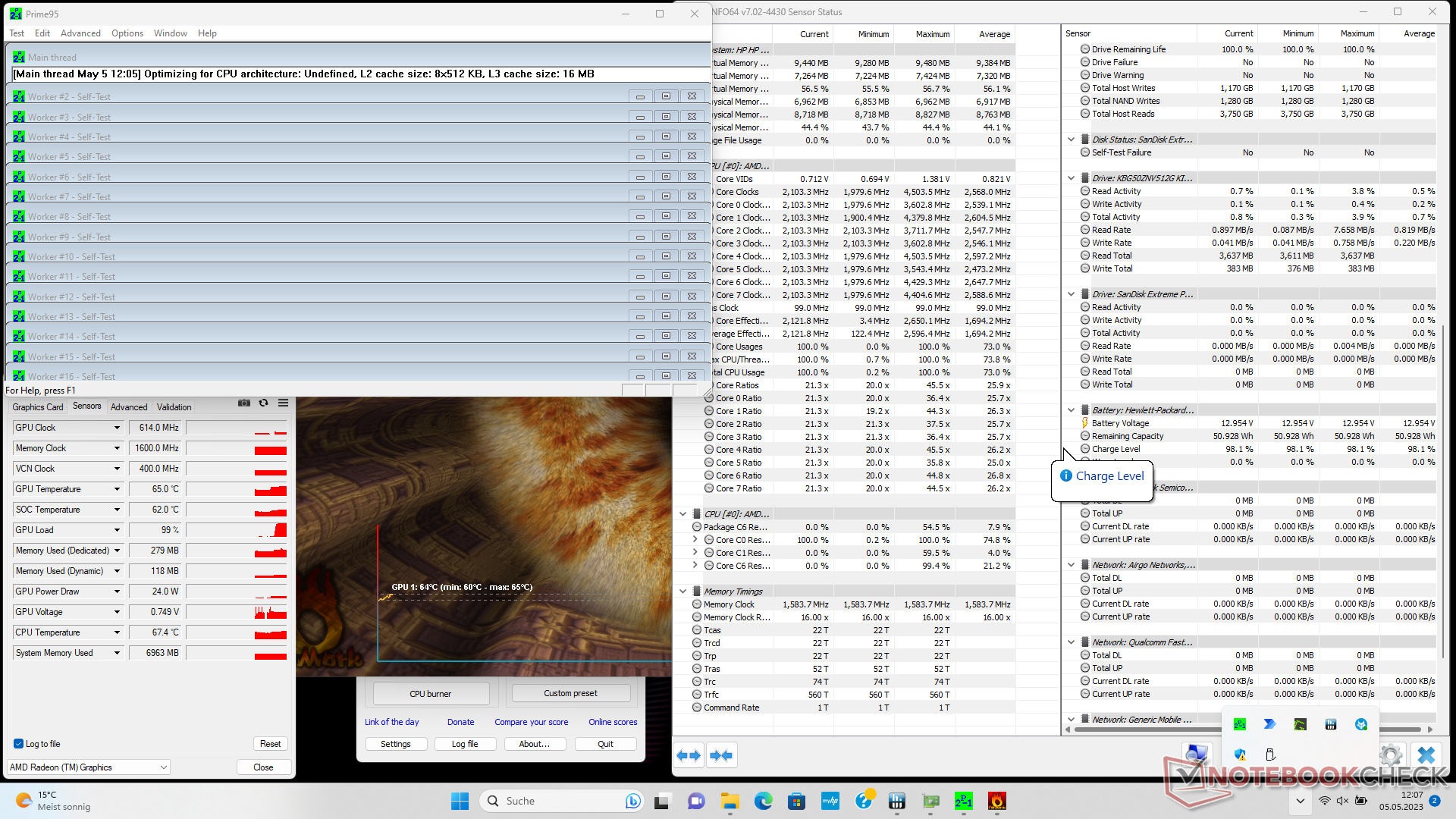The image size is (1456, 819).
Task: Switch to GPU-Z Graphics Card tab
Action: click(x=38, y=407)
